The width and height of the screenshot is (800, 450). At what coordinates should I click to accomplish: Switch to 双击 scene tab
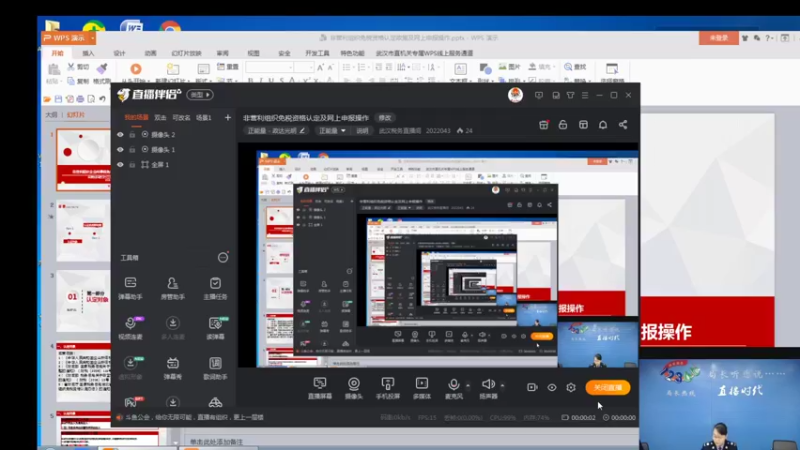click(160, 117)
